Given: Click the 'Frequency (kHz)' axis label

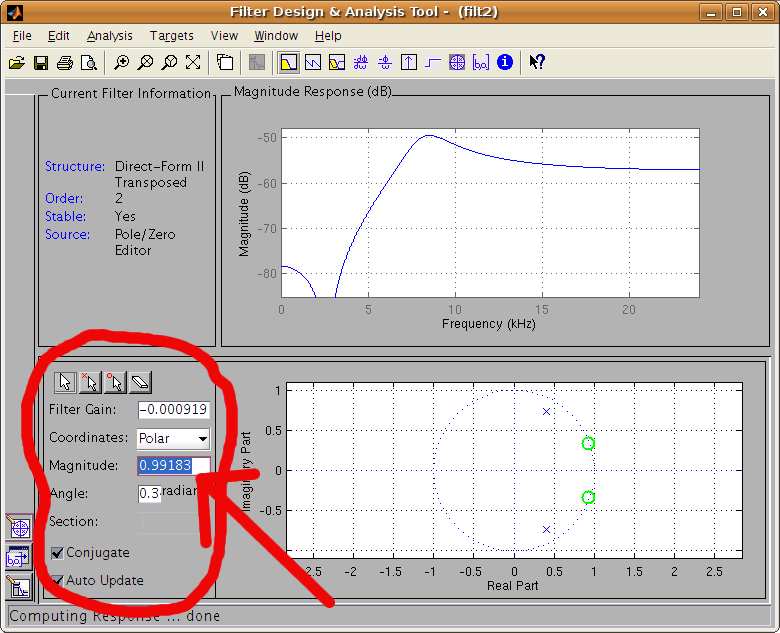Looking at the screenshot, I should pyautogui.click(x=488, y=324).
